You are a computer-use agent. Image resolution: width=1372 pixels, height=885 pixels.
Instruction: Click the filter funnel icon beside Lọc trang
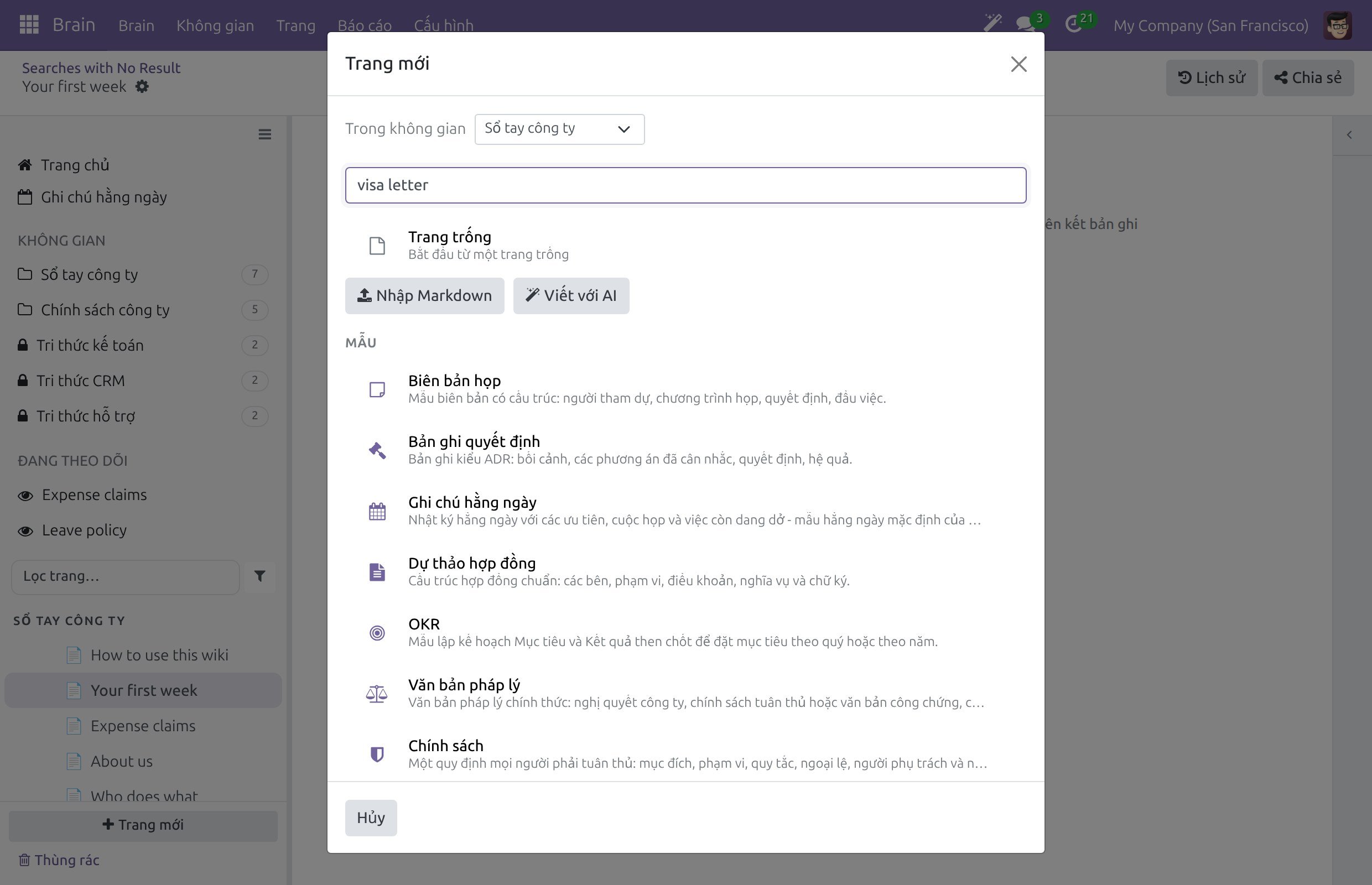260,576
